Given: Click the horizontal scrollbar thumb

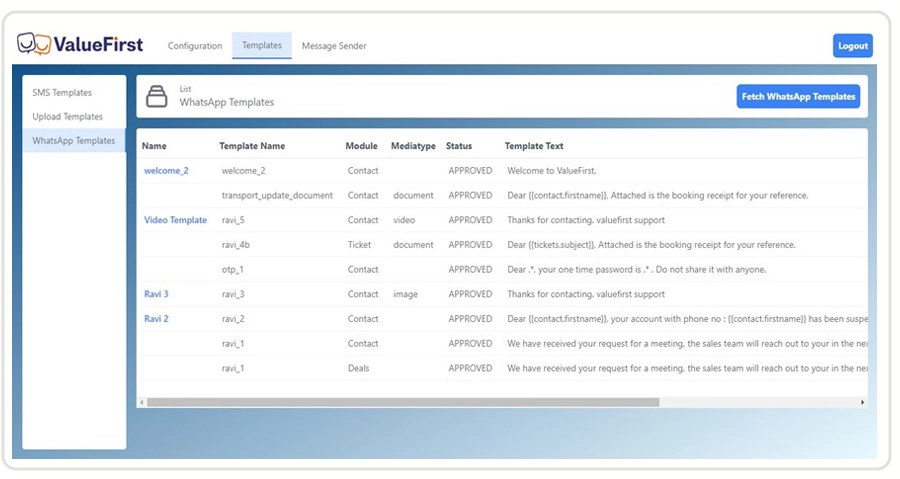Looking at the screenshot, I should pos(403,403).
